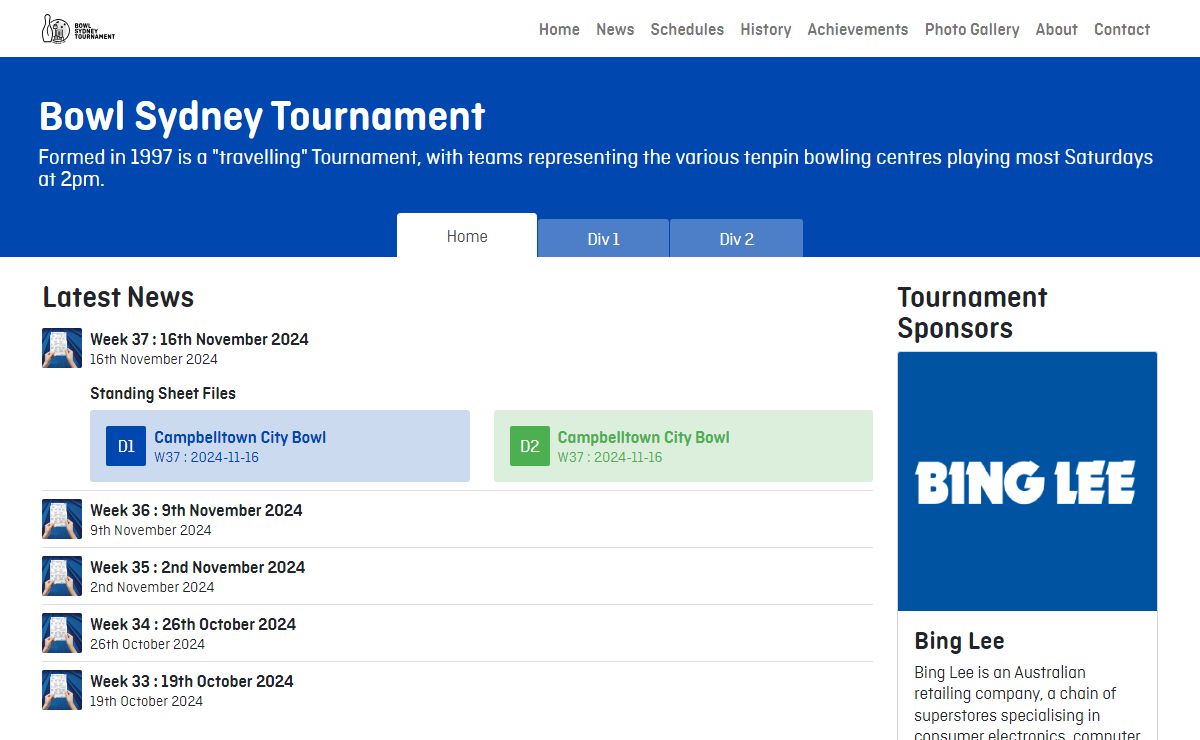Click the Bowl Sydney Tournament banner title
This screenshot has height=740, width=1200.
point(262,116)
